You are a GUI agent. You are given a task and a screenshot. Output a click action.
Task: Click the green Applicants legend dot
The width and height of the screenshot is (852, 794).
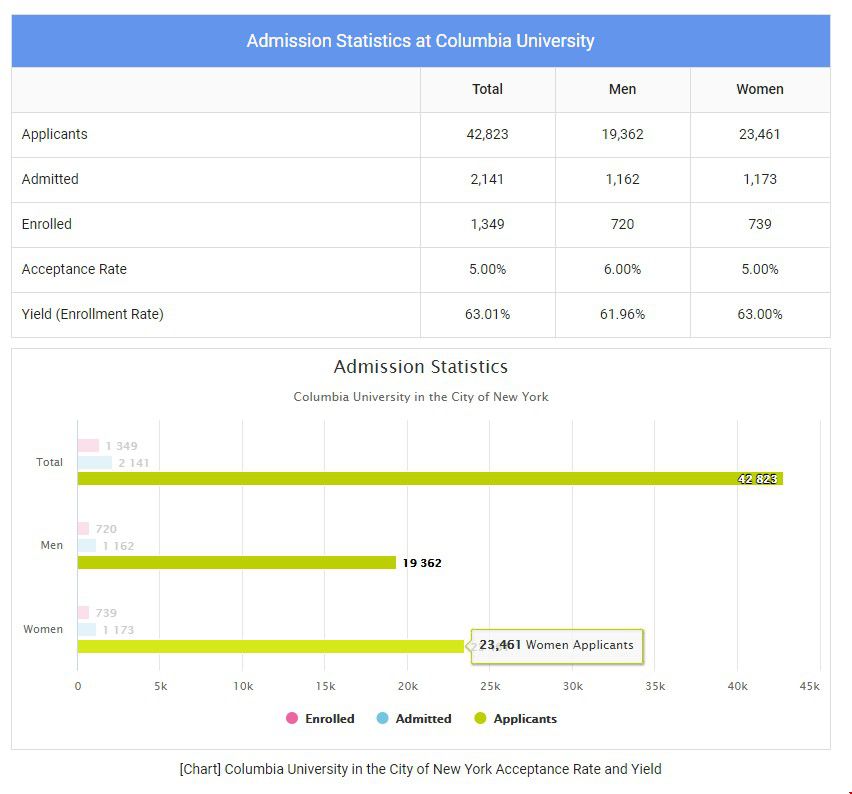[480, 718]
